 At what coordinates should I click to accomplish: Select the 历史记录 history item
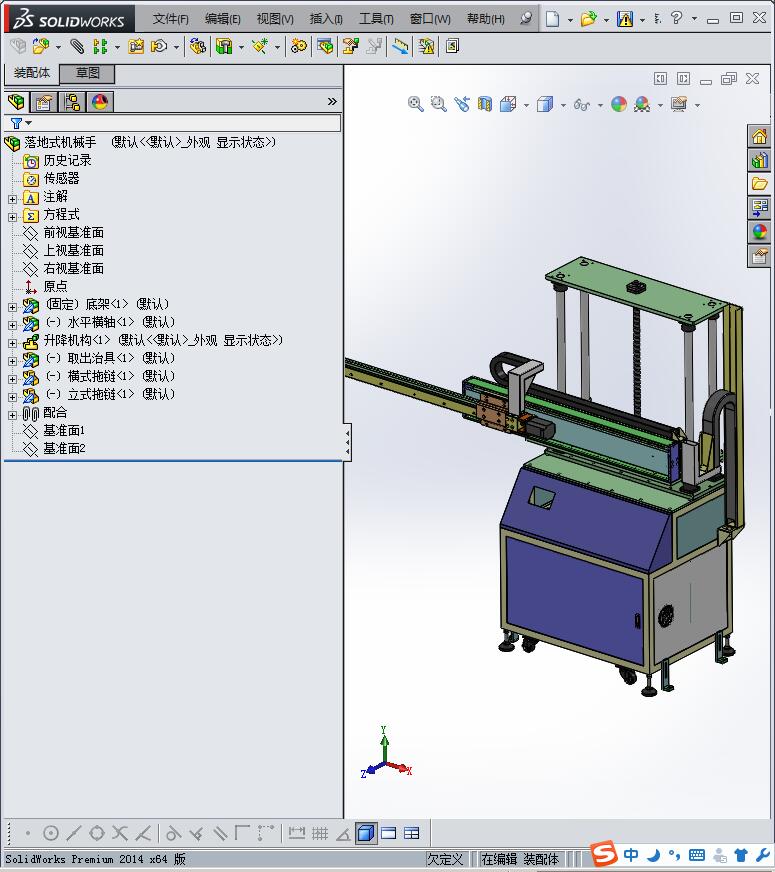67,160
